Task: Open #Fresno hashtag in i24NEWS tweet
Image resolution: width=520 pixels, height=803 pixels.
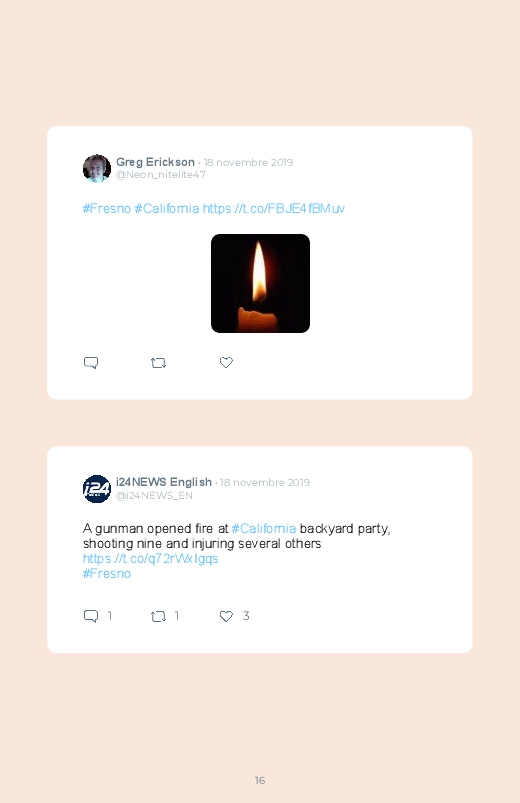Action: [x=107, y=574]
